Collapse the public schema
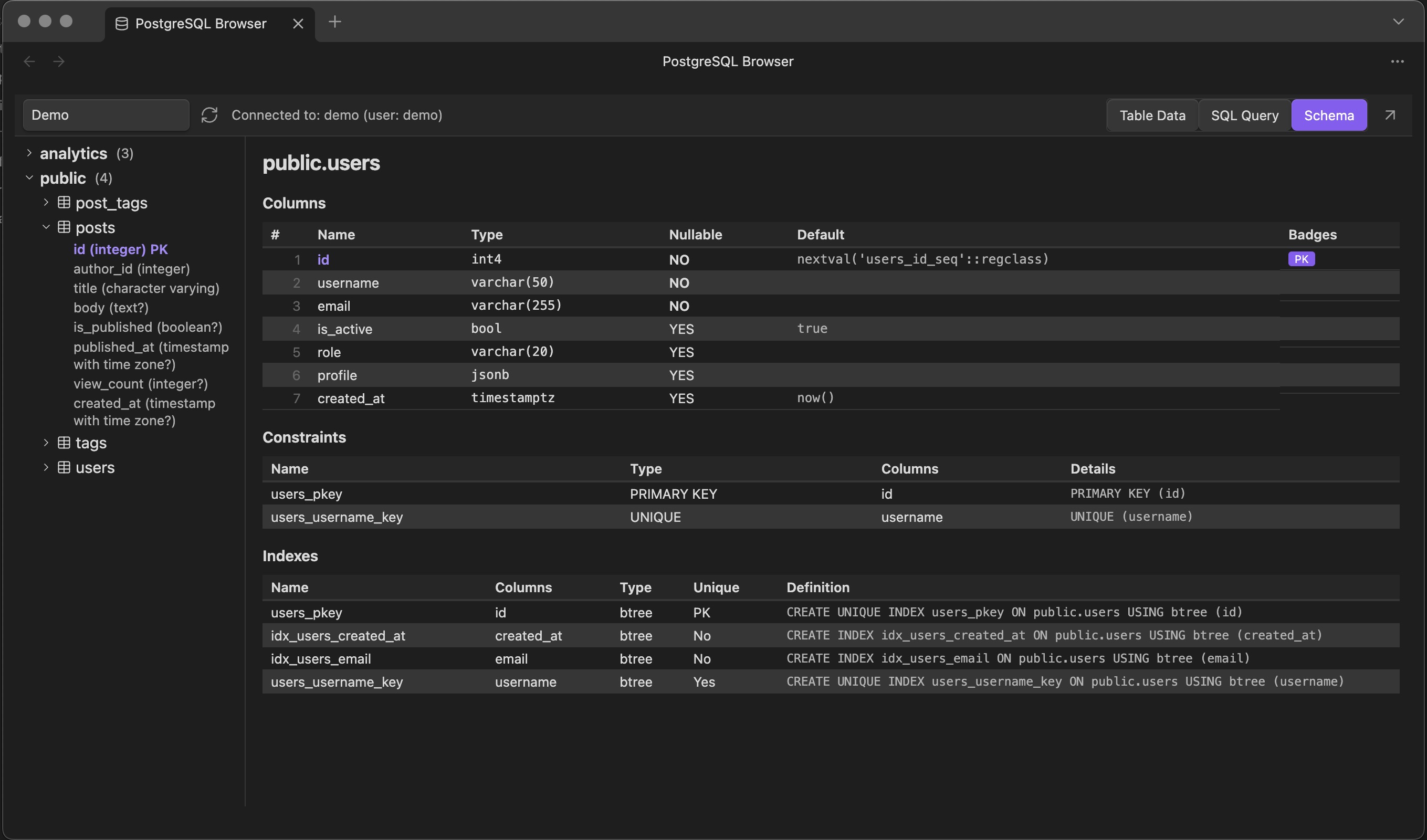The height and width of the screenshot is (840, 1427). tap(29, 178)
